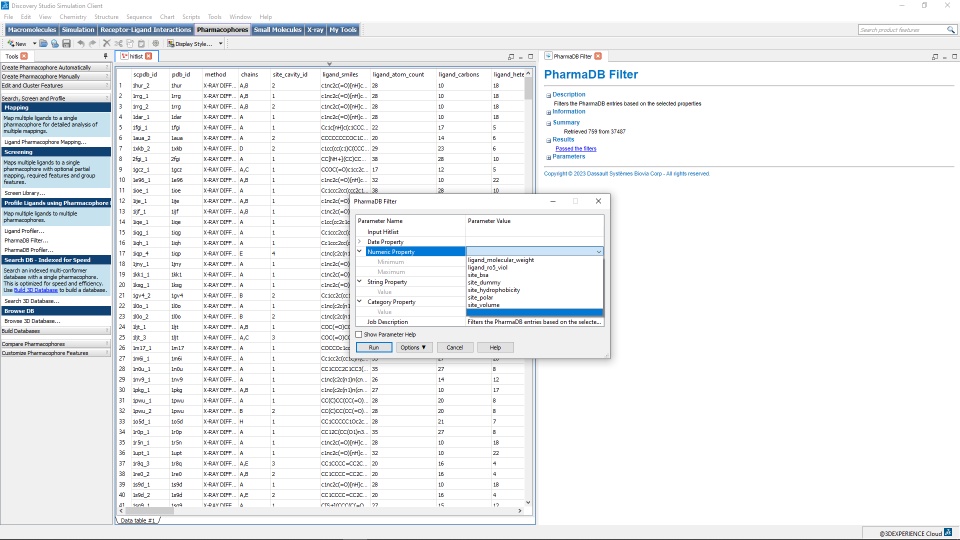This screenshot has width=960, height=540.
Task: Toggle Show Parameter Help checkbox
Action: pyautogui.click(x=359, y=334)
